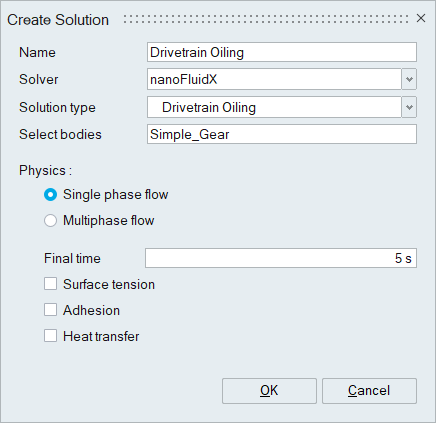The width and height of the screenshot is (436, 423).
Task: Click the Drivetrain Oiling solution type field
Action: [274, 107]
